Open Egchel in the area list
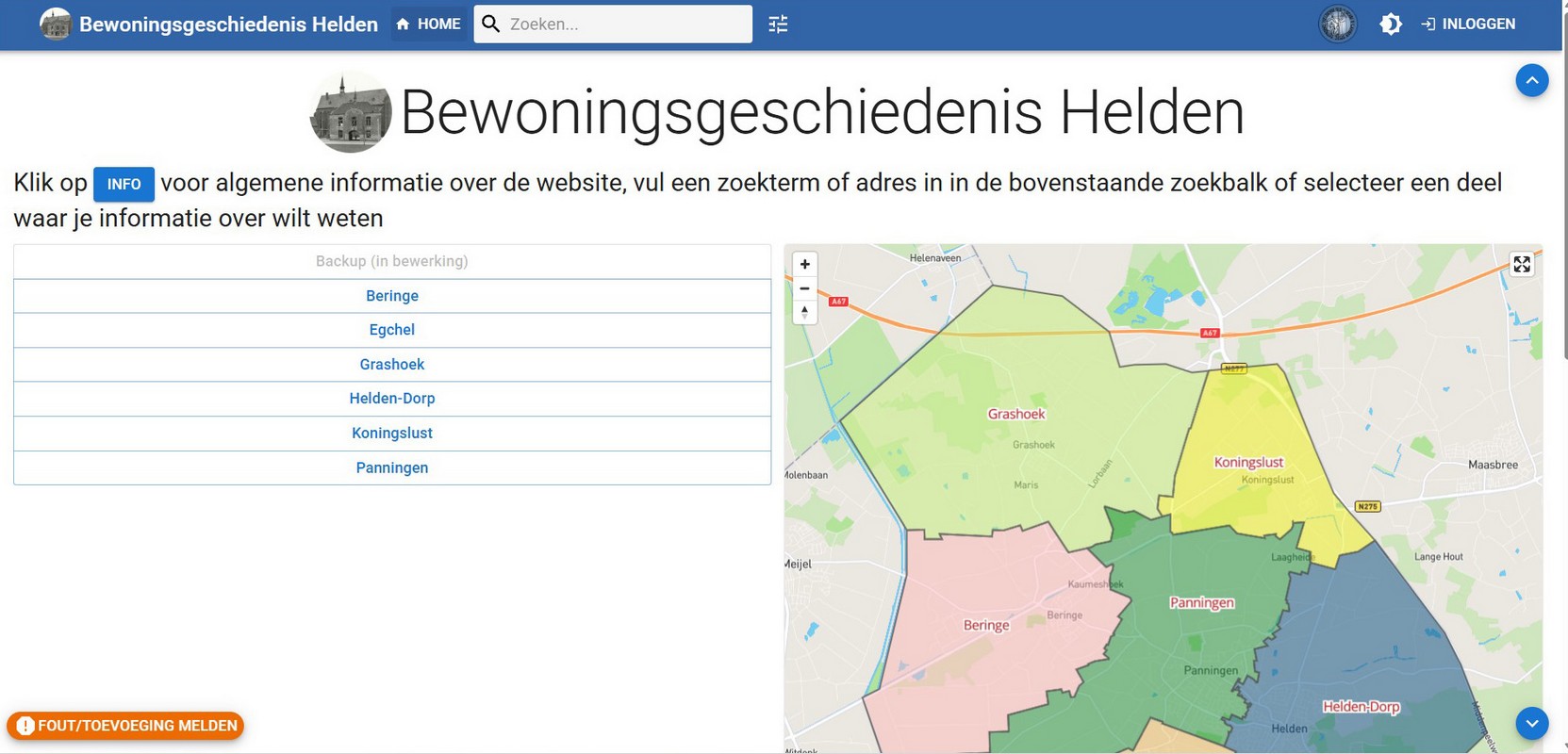This screenshot has width=1568, height=754. pos(391,330)
